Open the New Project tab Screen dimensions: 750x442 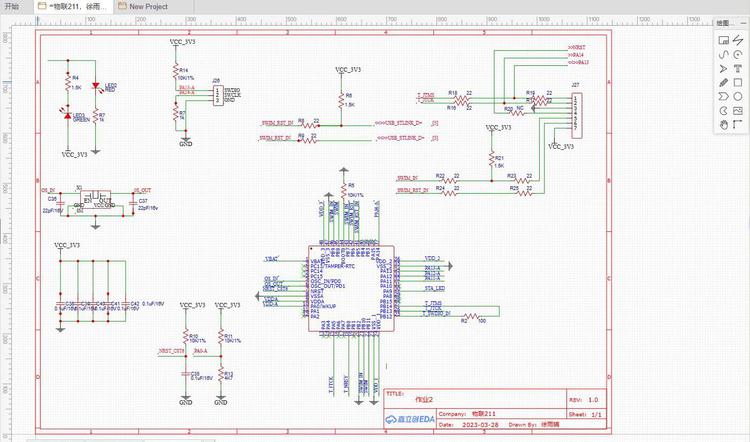[148, 7]
